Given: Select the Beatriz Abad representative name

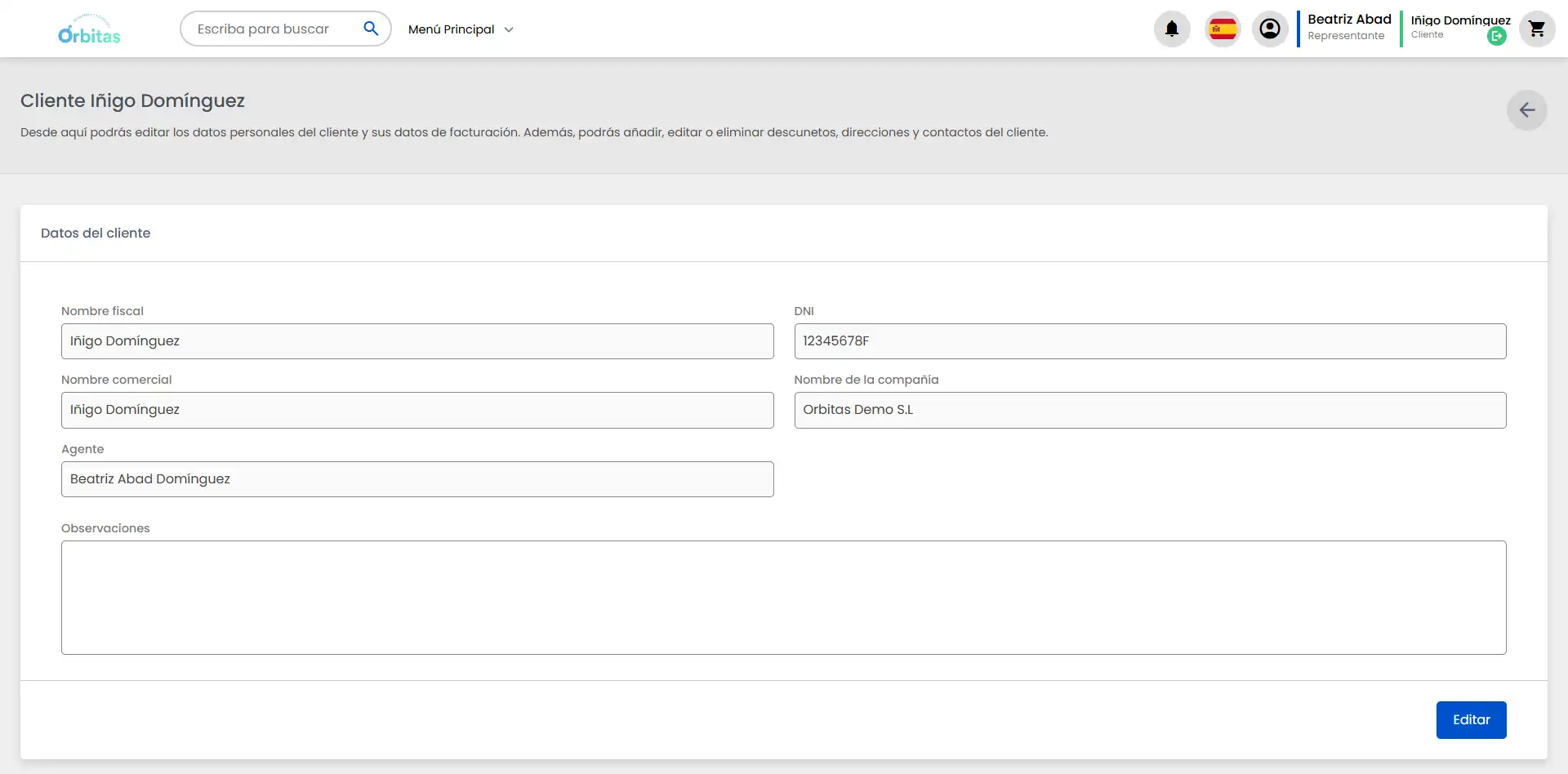Looking at the screenshot, I should (x=1348, y=18).
